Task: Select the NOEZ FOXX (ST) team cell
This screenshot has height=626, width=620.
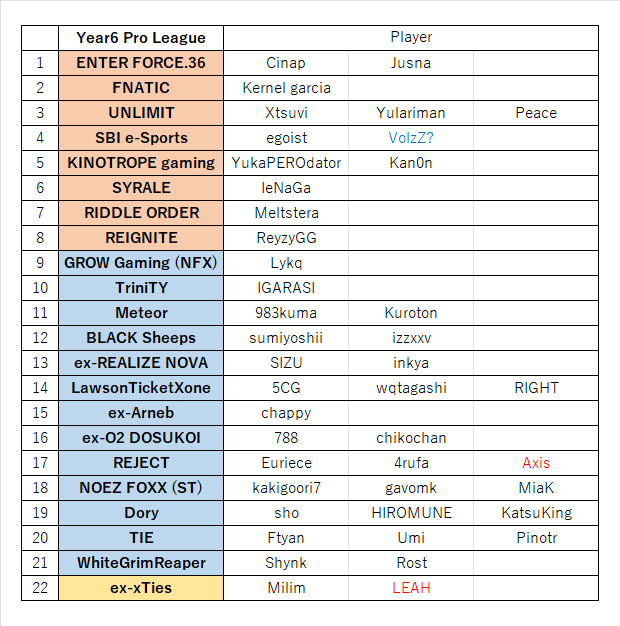Action: click(141, 488)
